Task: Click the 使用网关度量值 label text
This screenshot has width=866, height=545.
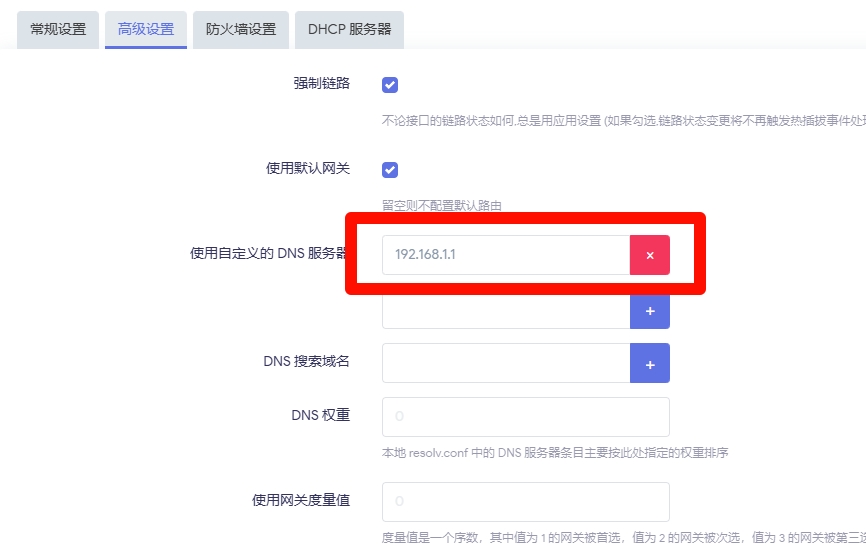Action: [301, 500]
